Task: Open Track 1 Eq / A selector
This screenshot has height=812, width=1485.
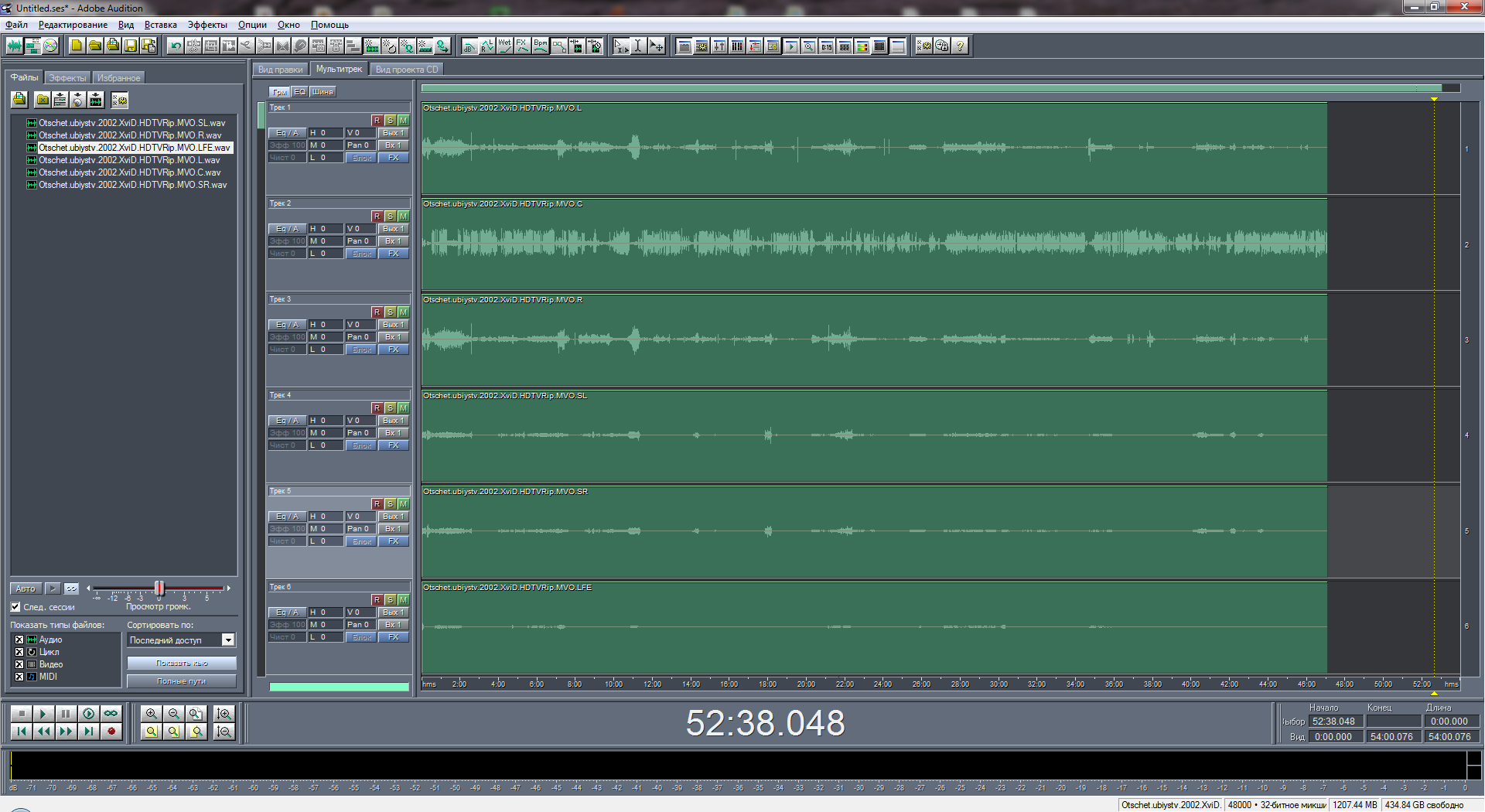Action: pos(287,133)
